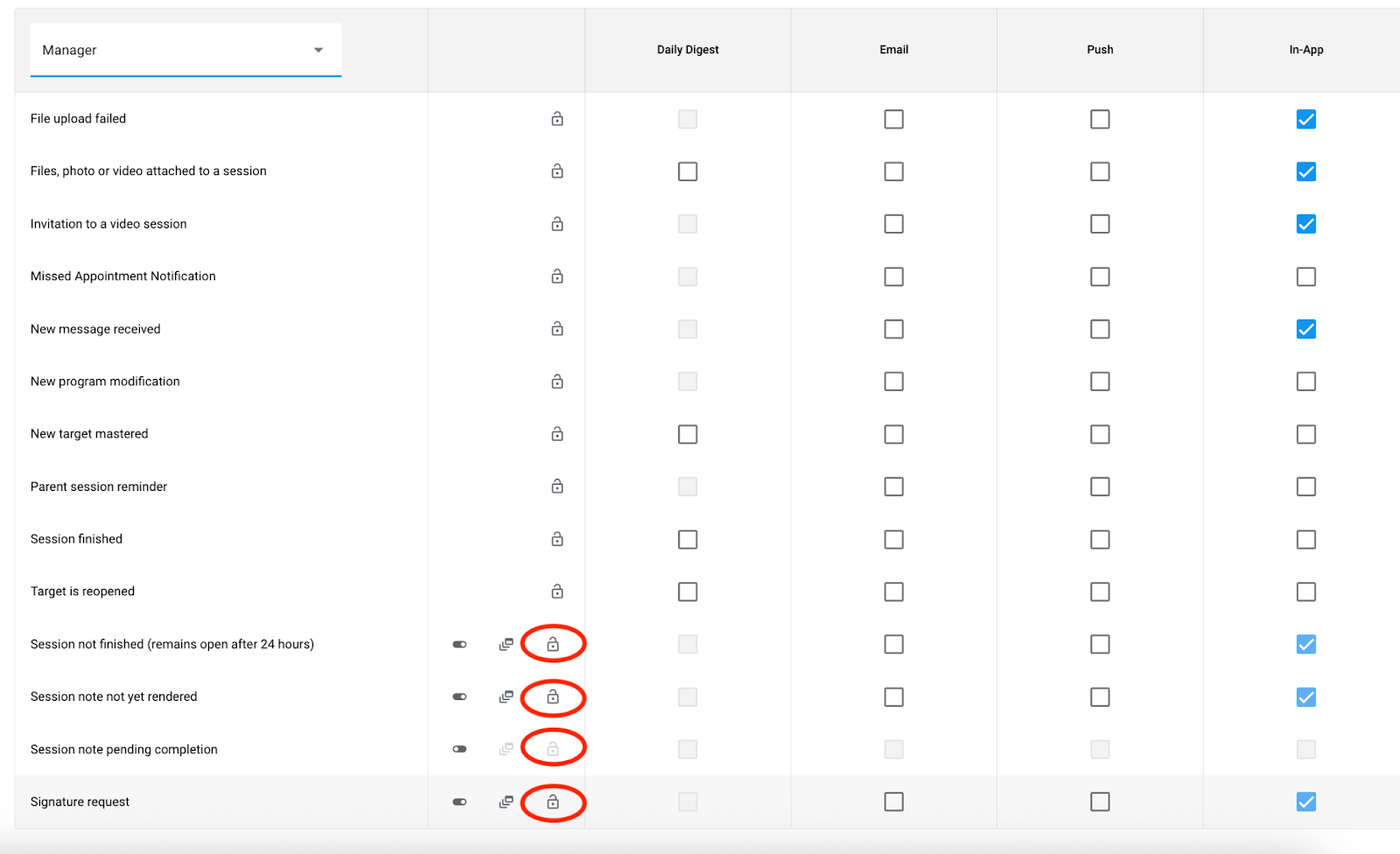Open the Manager role dropdown

185,51
